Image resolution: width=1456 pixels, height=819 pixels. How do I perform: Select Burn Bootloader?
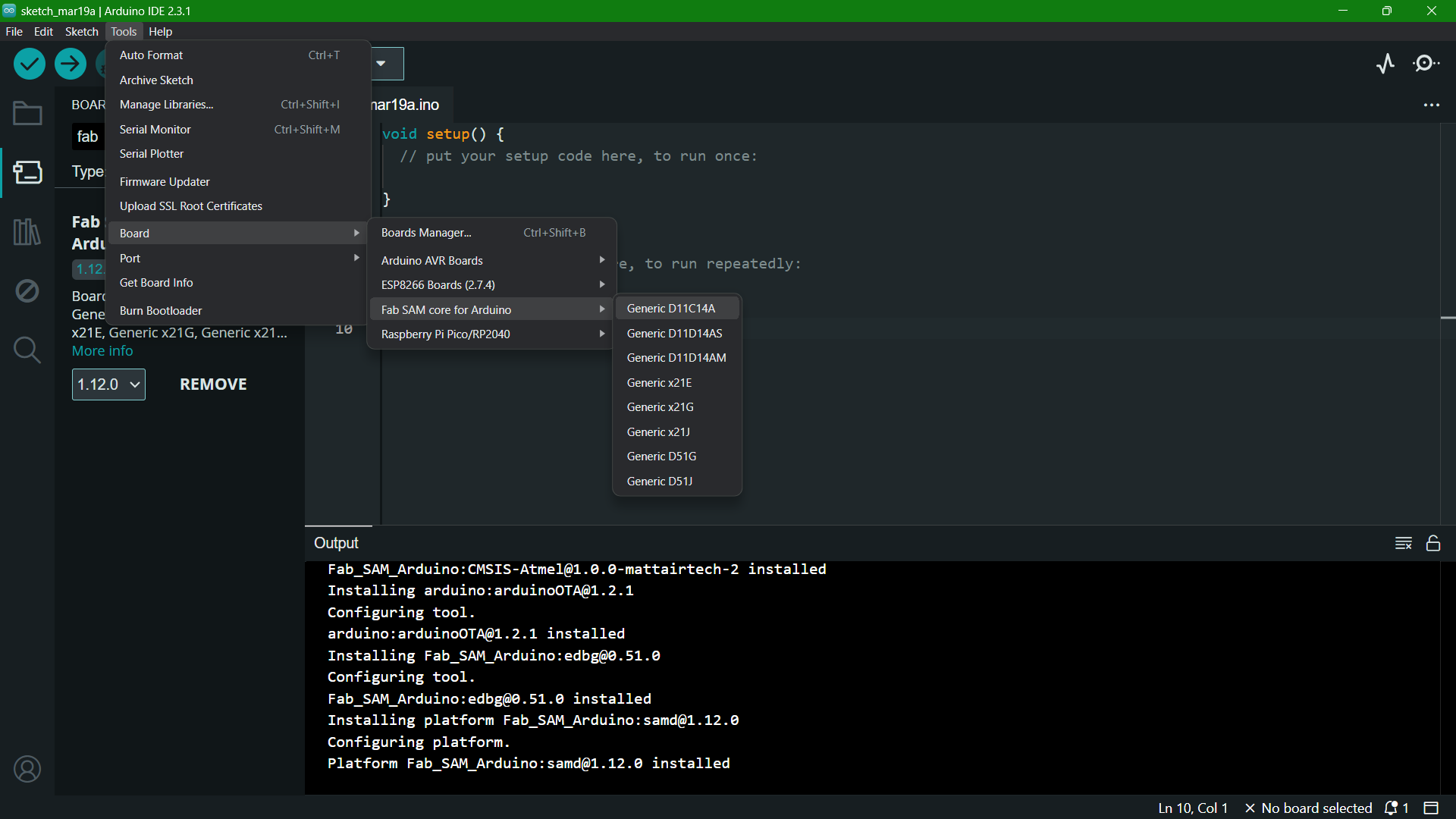tap(237, 311)
